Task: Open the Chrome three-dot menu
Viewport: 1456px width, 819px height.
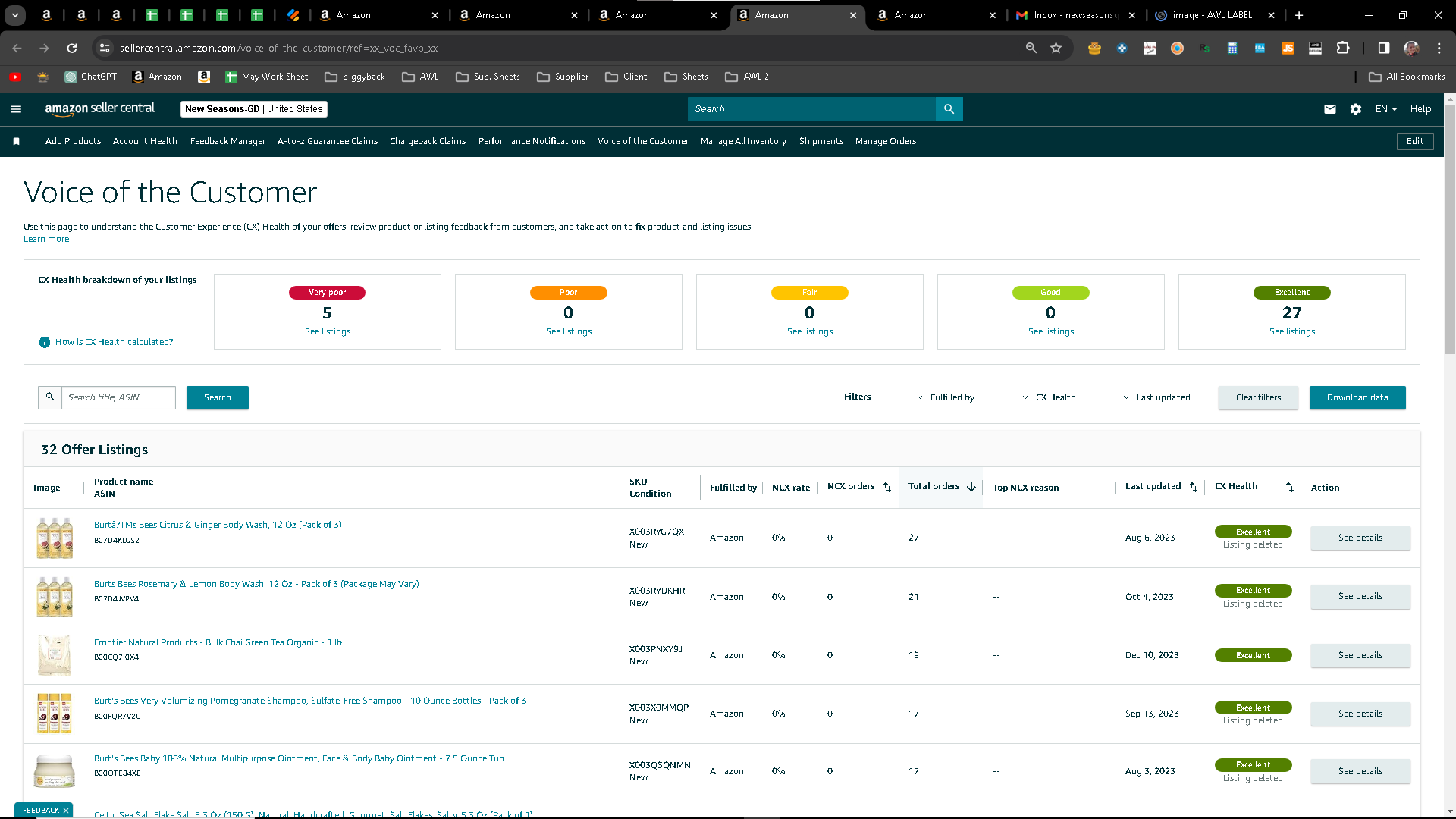Action: tap(1439, 48)
